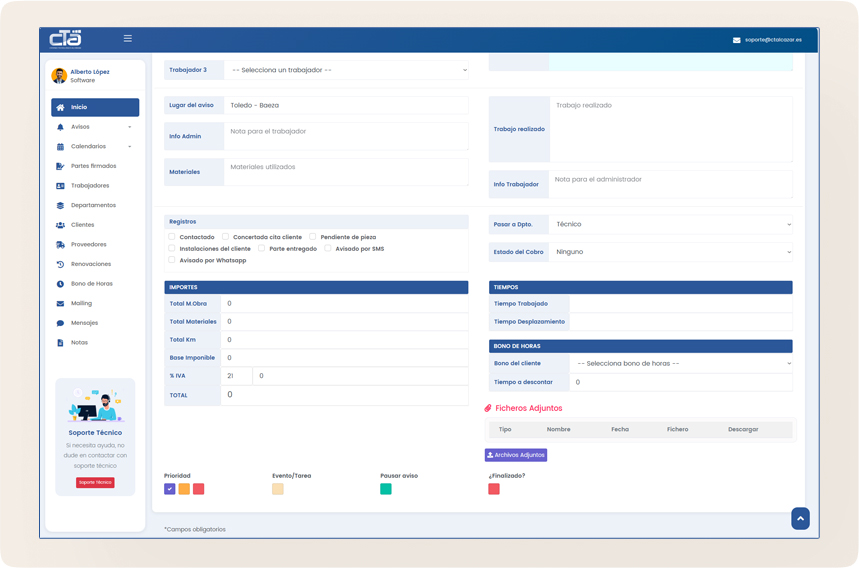Check the Contactado checkbox
This screenshot has width=859, height=568.
[171, 237]
